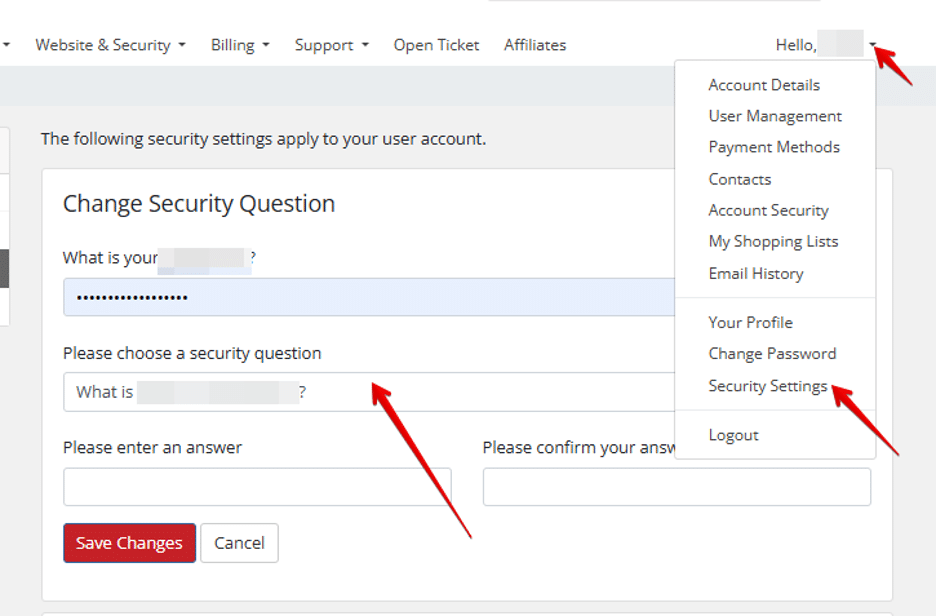Viewport: 936px width, 616px height.
Task: Open User Management menu entry
Action: [x=775, y=116]
